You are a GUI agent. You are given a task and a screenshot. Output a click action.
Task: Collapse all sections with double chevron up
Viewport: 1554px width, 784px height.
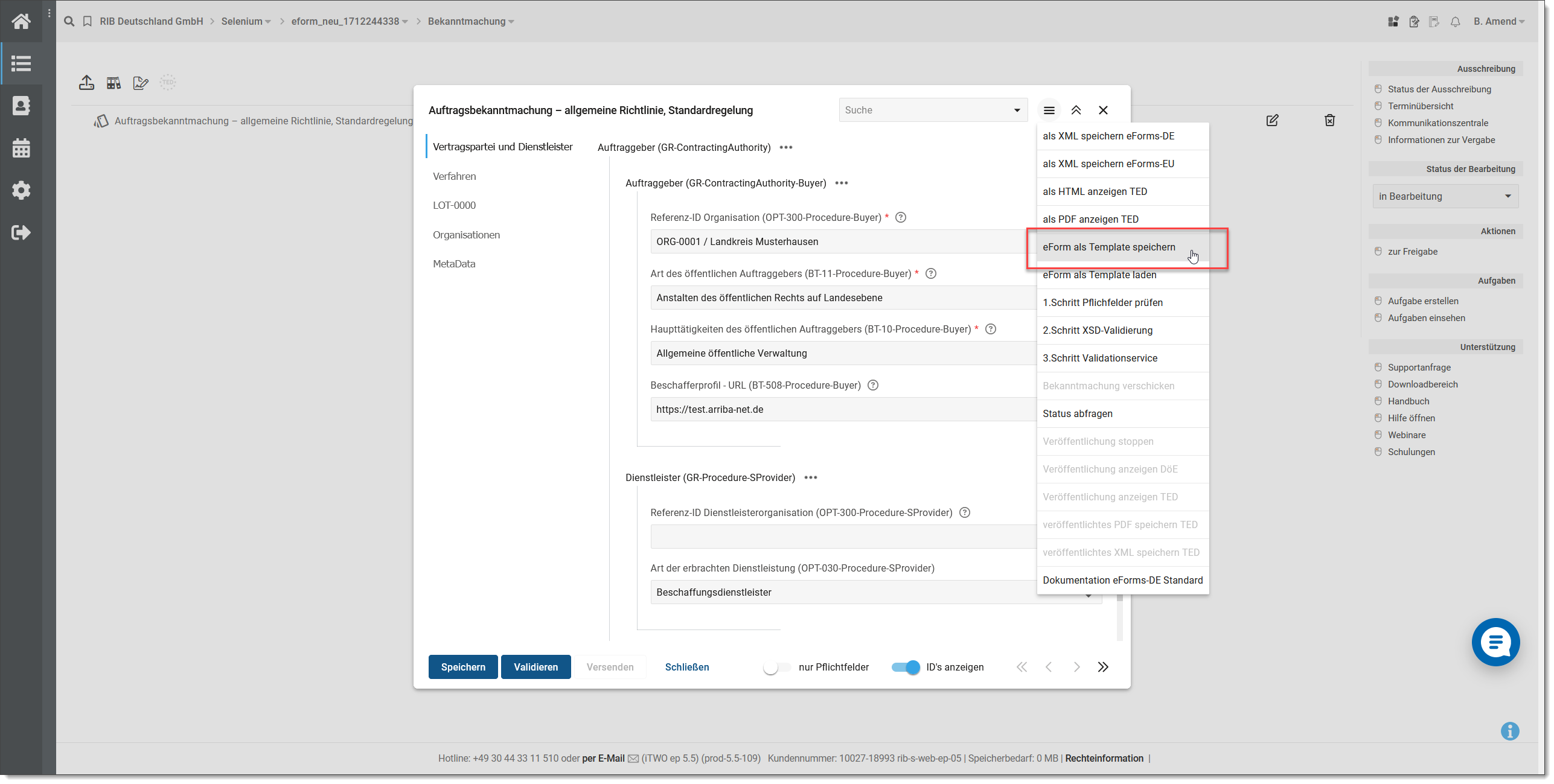click(1076, 110)
